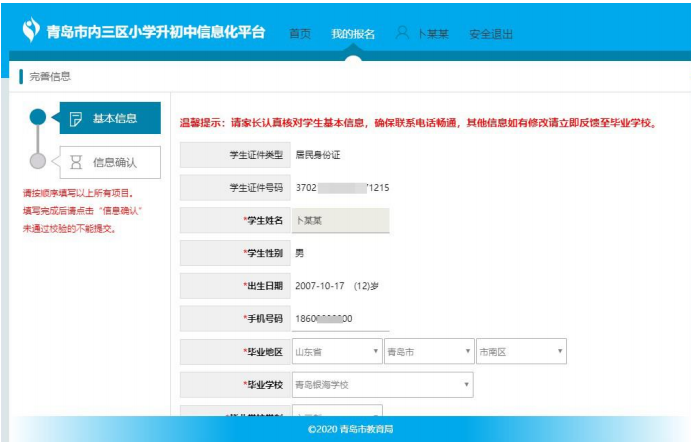Click the gray step circle for 信息确认
The height and width of the screenshot is (442, 691).
click(x=38, y=161)
